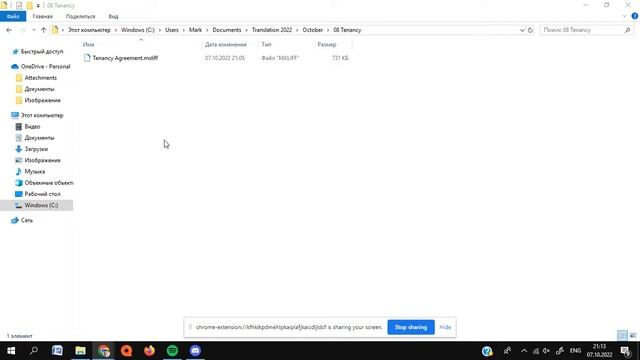Screen dimensions: 640x360
Task: Switch to large icons view layout
Action: (x=633, y=336)
